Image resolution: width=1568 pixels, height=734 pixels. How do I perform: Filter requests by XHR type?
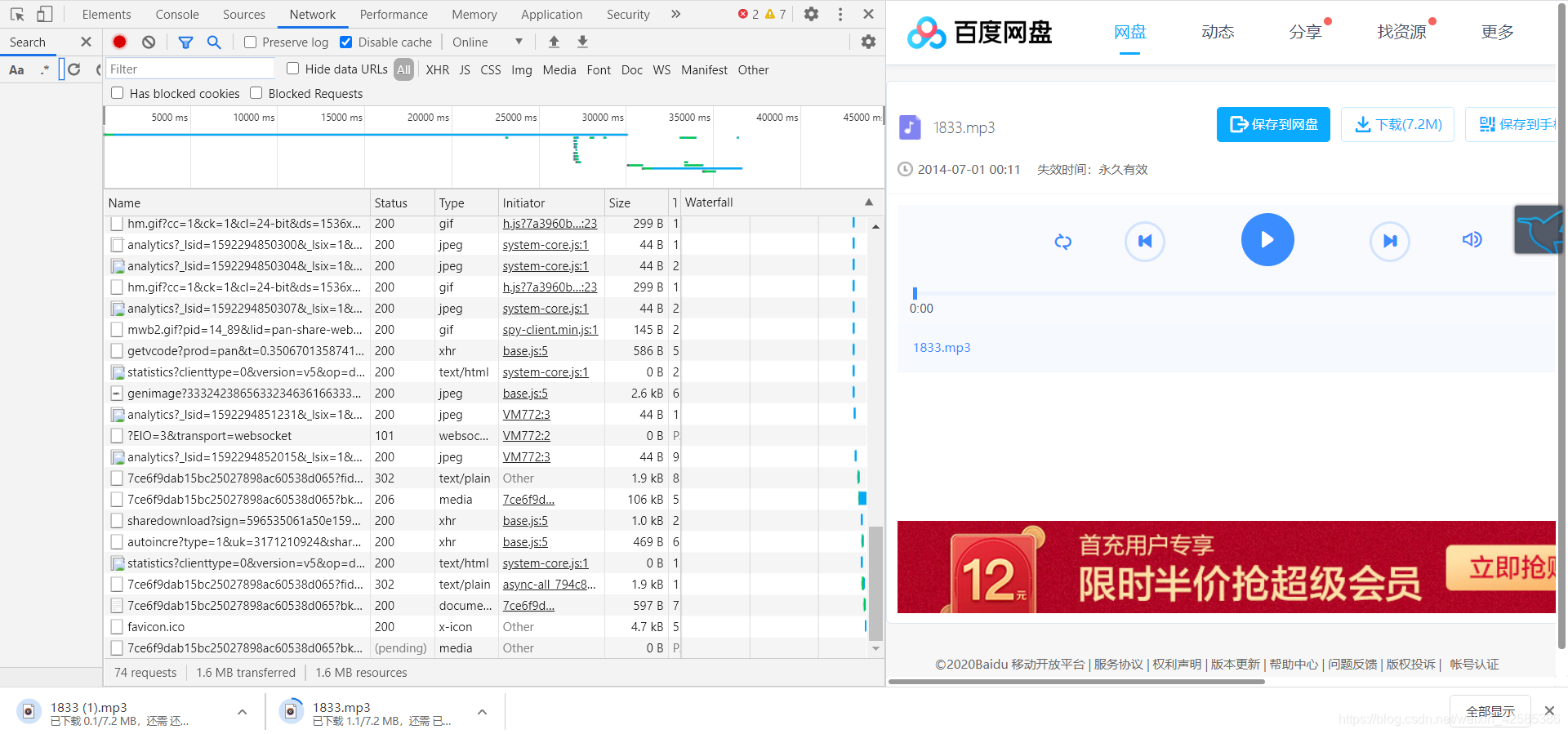tap(438, 69)
